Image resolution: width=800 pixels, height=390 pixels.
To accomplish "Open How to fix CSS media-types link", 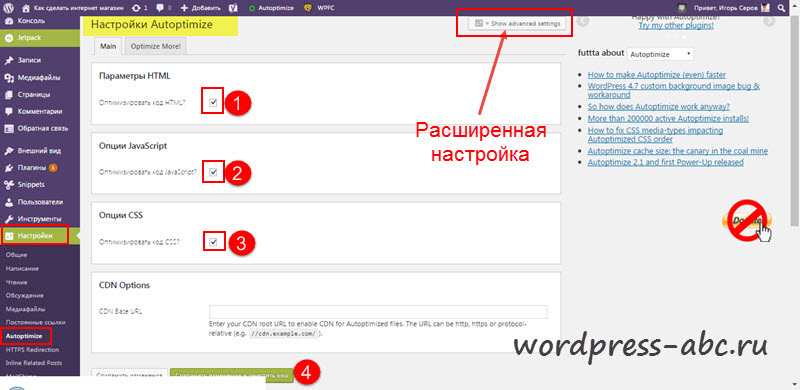I will tap(655, 135).
